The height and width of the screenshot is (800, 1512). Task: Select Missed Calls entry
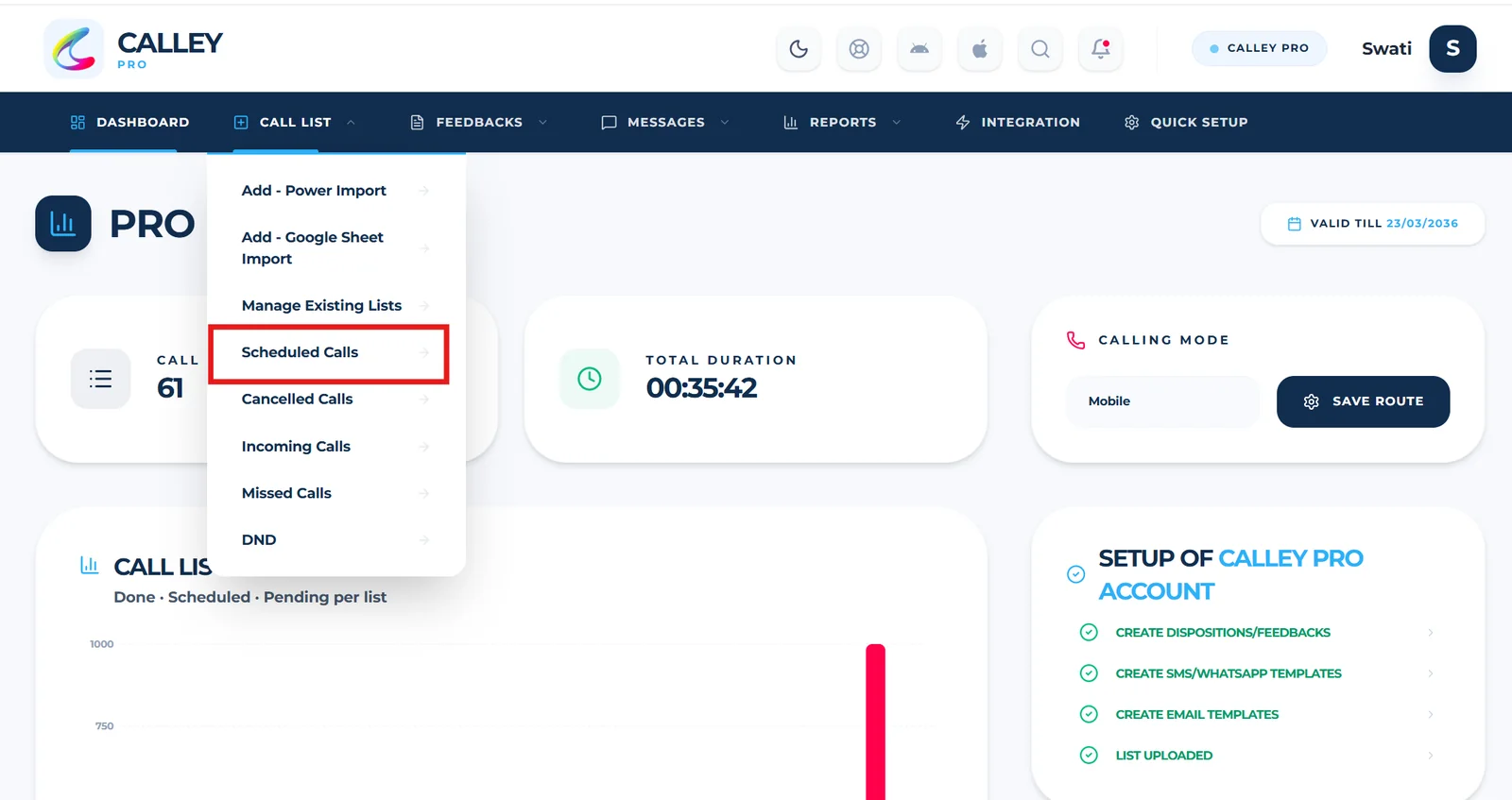pos(335,493)
